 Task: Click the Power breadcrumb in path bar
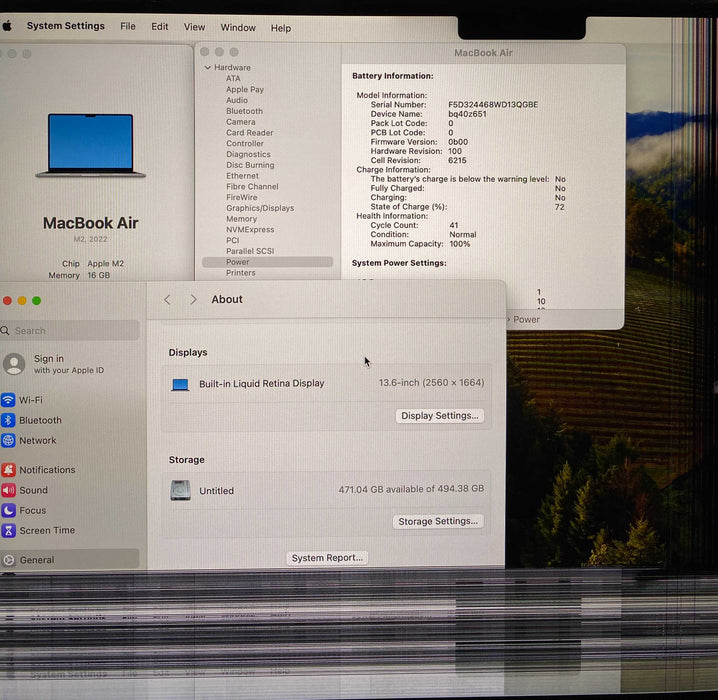pos(526,320)
